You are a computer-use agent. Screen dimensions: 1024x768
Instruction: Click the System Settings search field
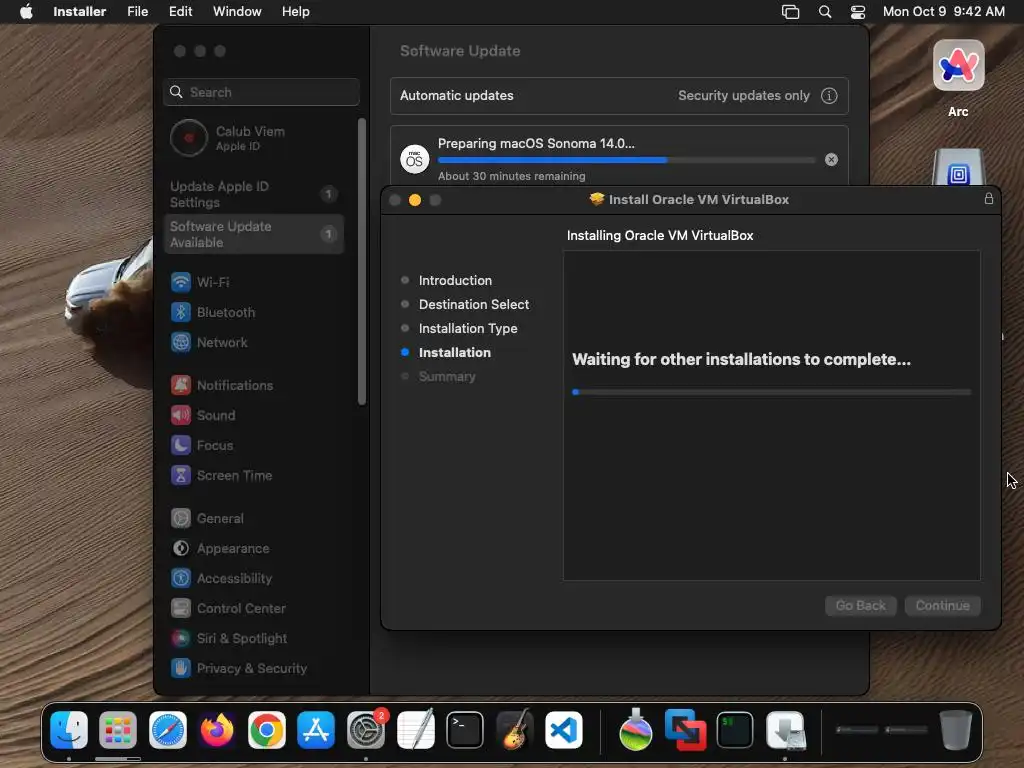[x=261, y=92]
